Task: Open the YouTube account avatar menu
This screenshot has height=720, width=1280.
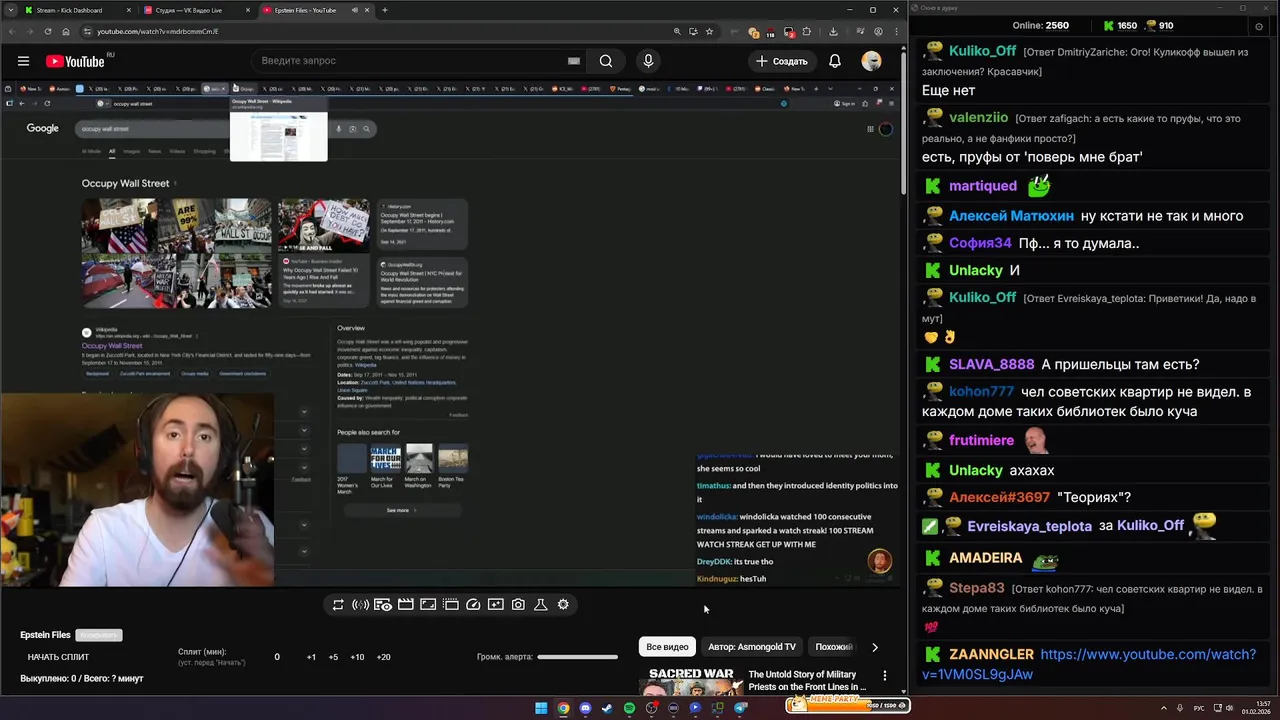Action: [x=872, y=61]
